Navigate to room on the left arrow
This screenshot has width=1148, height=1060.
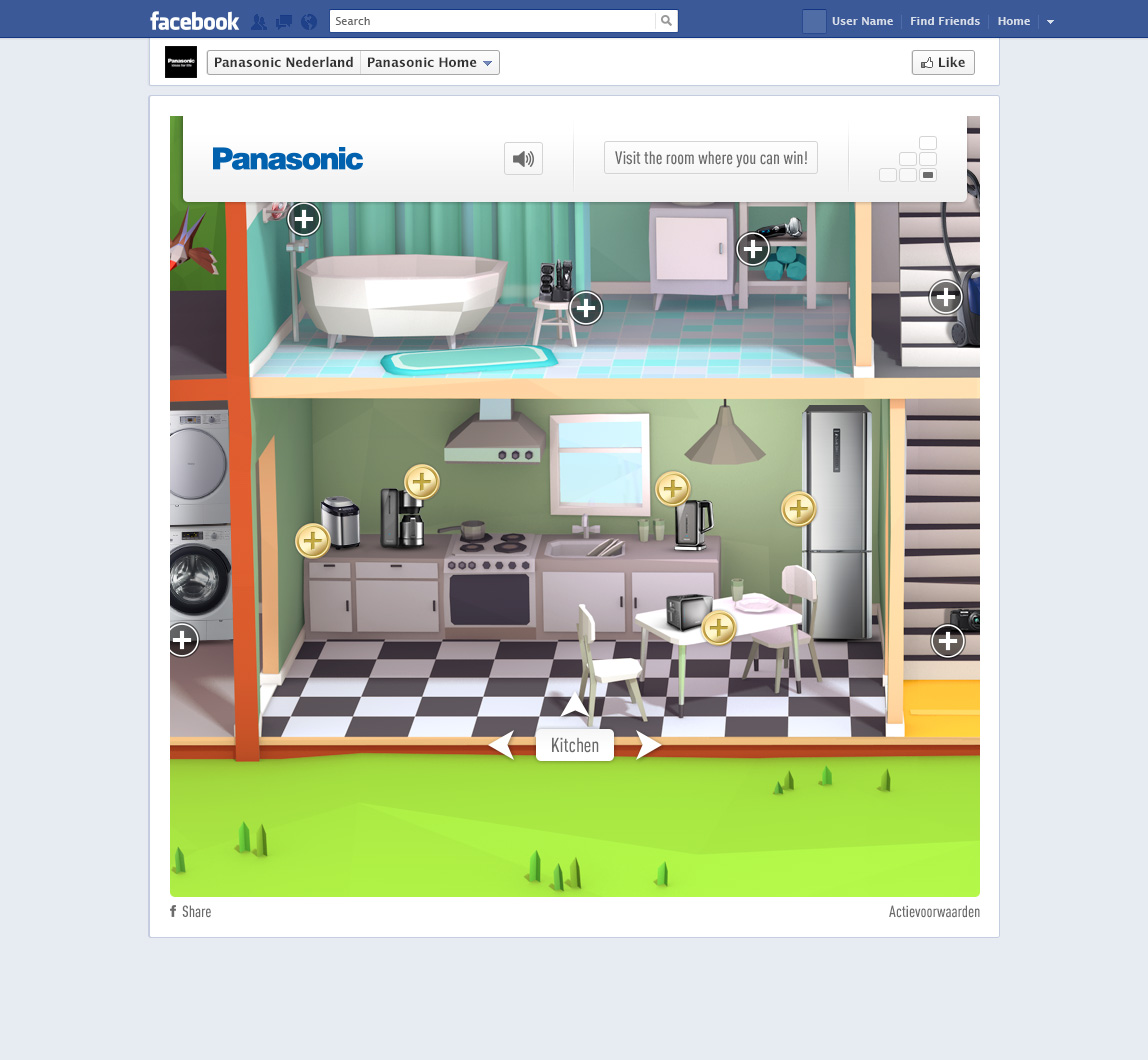click(502, 745)
